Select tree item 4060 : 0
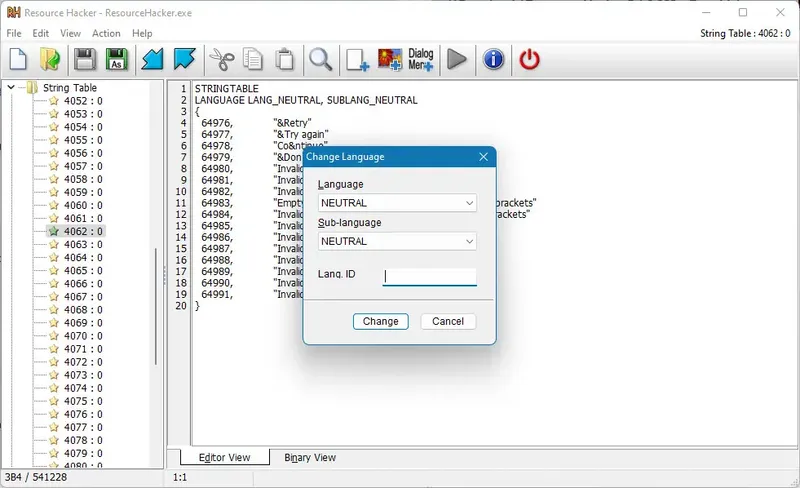The height and width of the screenshot is (488, 800). coord(83,205)
